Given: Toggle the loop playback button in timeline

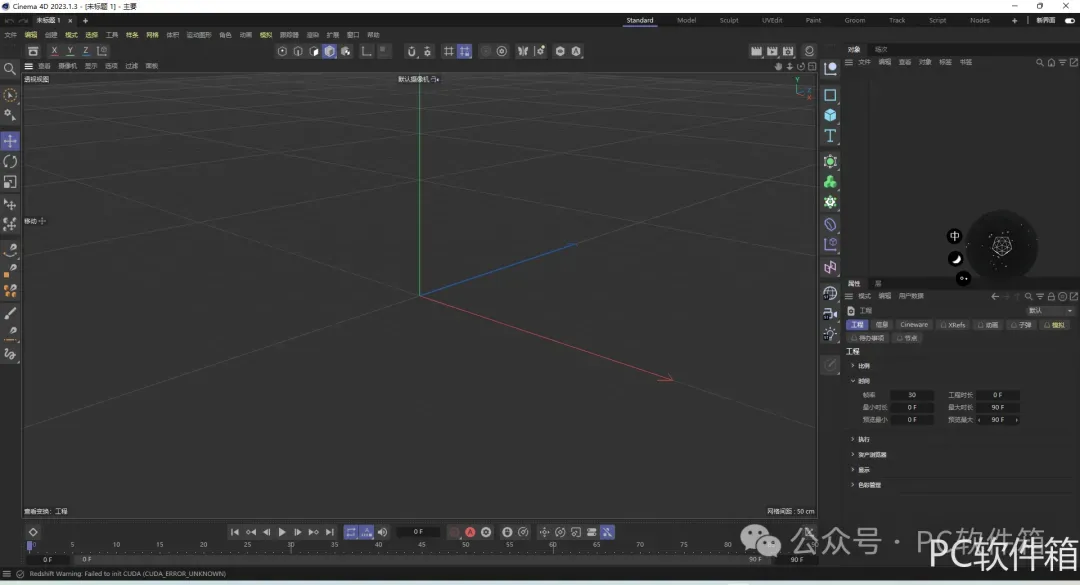Looking at the screenshot, I should tap(351, 532).
